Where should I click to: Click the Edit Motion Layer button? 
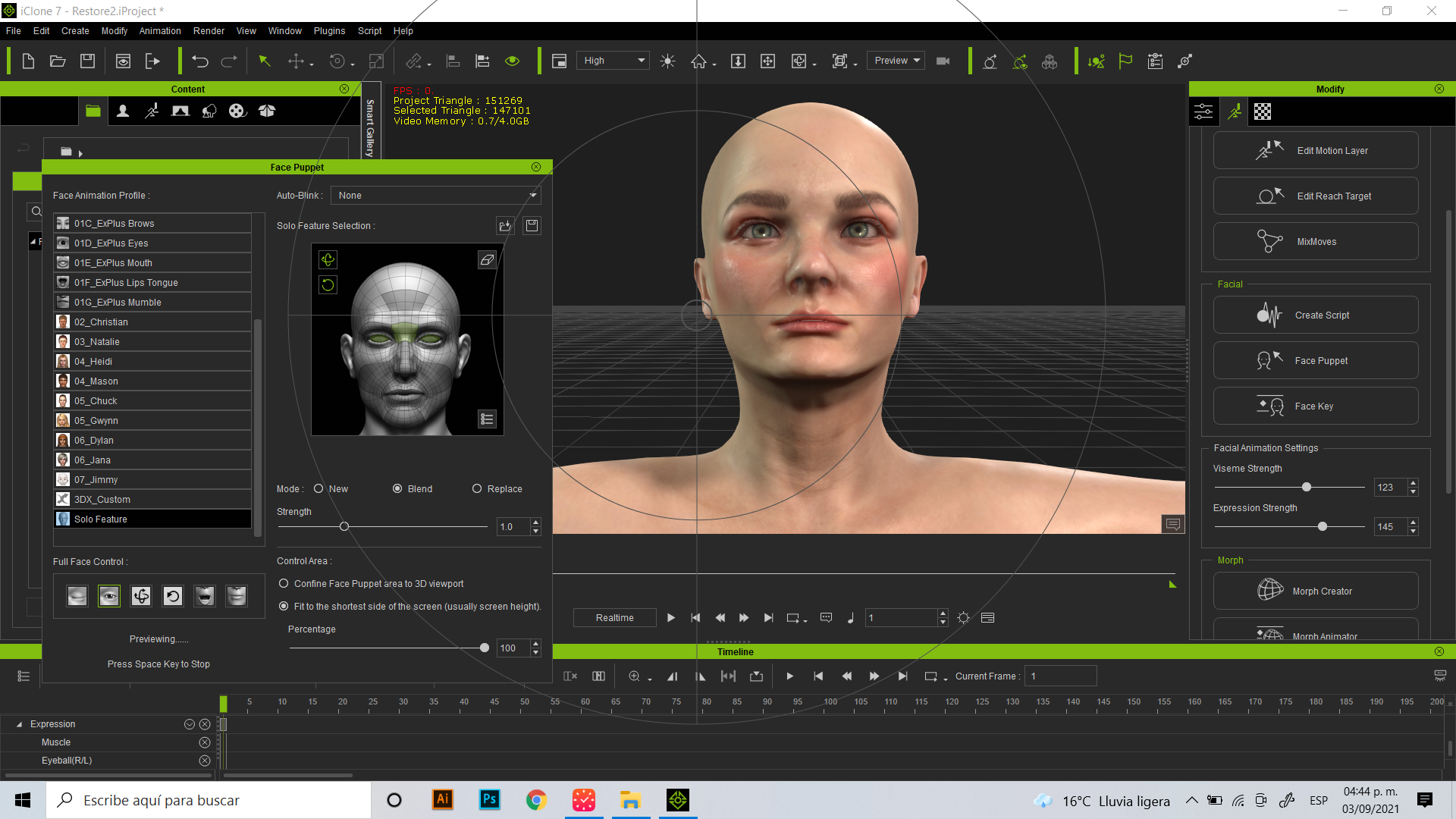tap(1316, 151)
